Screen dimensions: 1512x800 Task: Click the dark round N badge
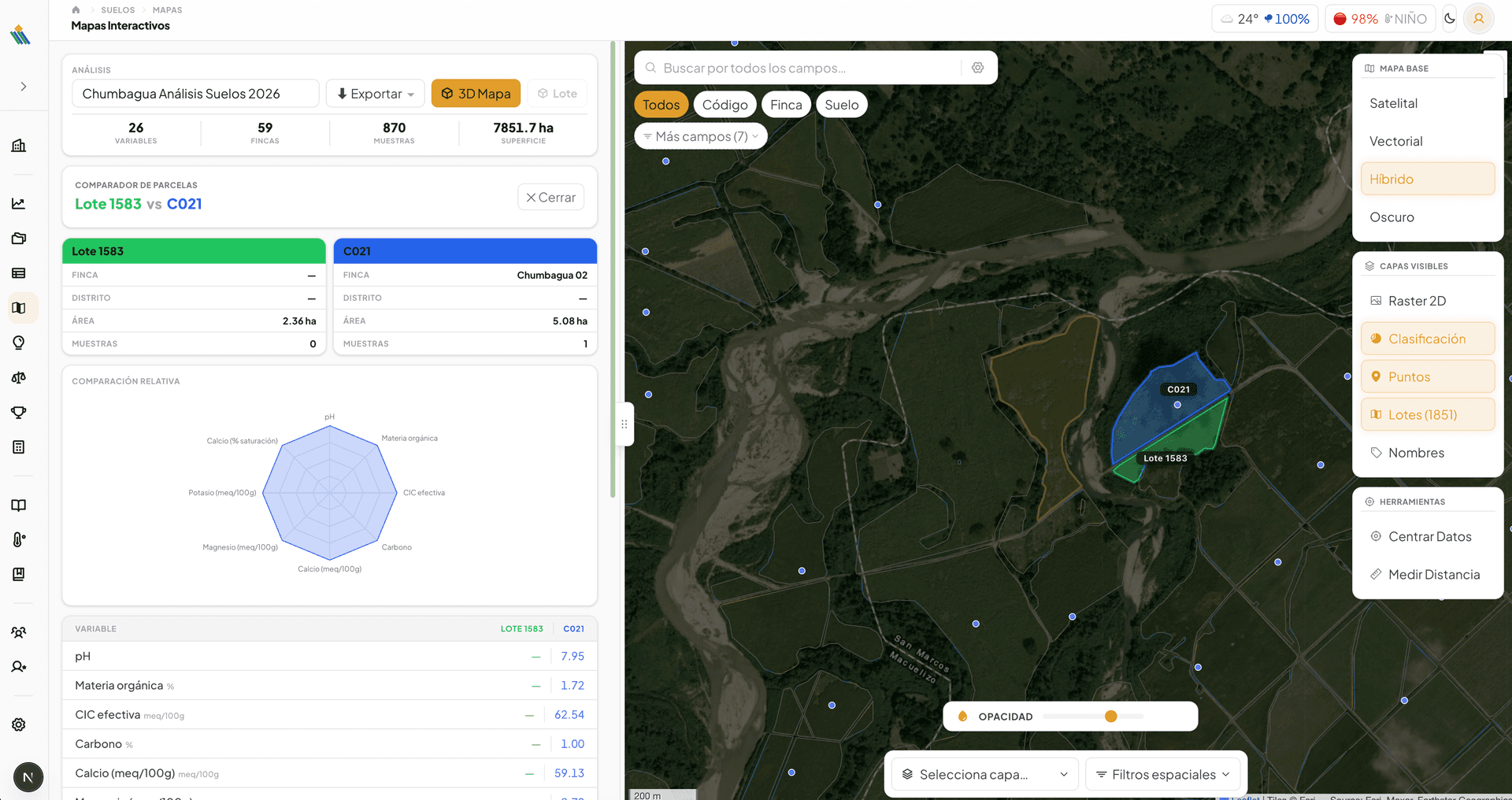point(28,778)
